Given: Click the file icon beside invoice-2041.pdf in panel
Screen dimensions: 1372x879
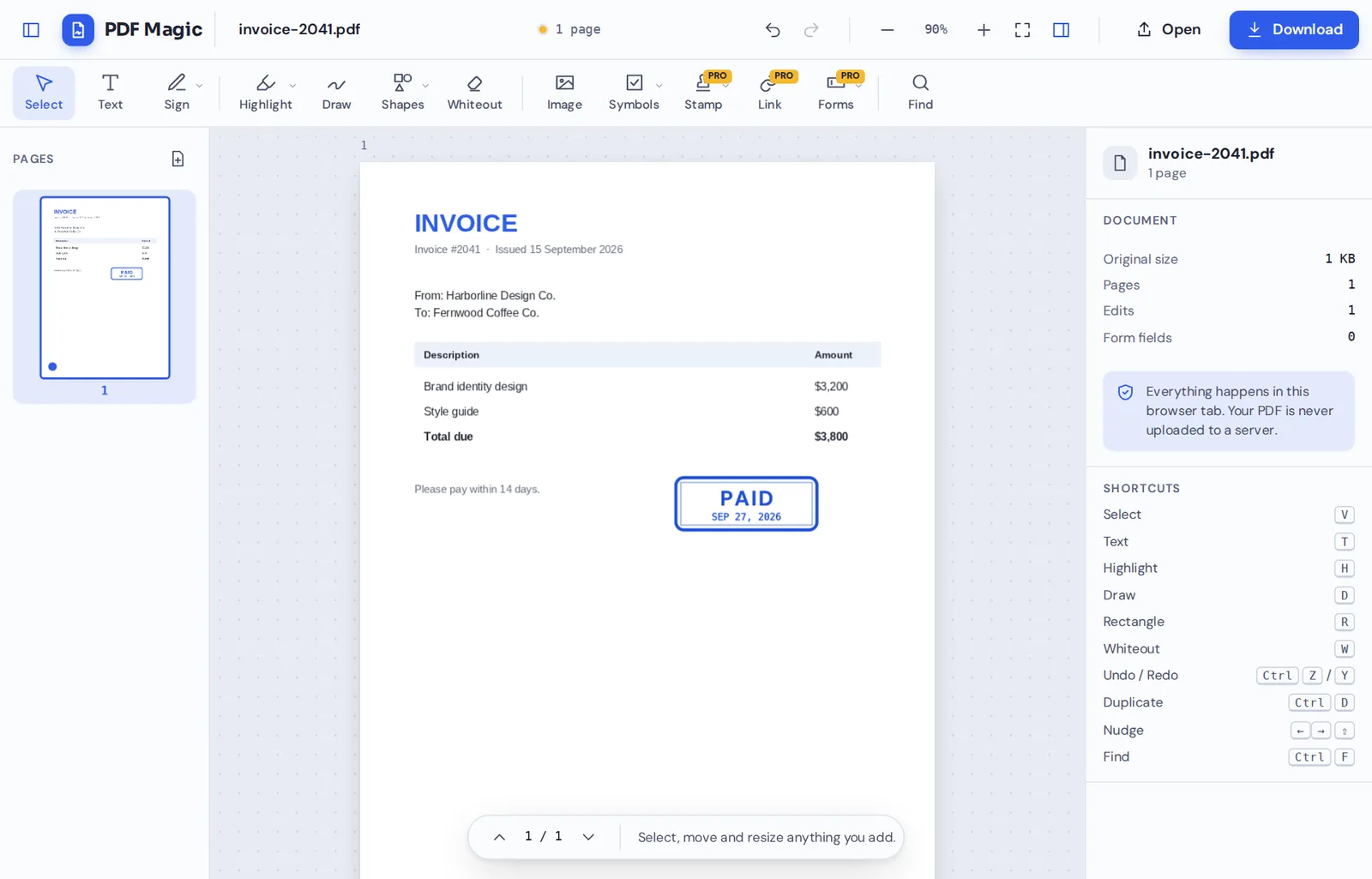Looking at the screenshot, I should coord(1120,163).
